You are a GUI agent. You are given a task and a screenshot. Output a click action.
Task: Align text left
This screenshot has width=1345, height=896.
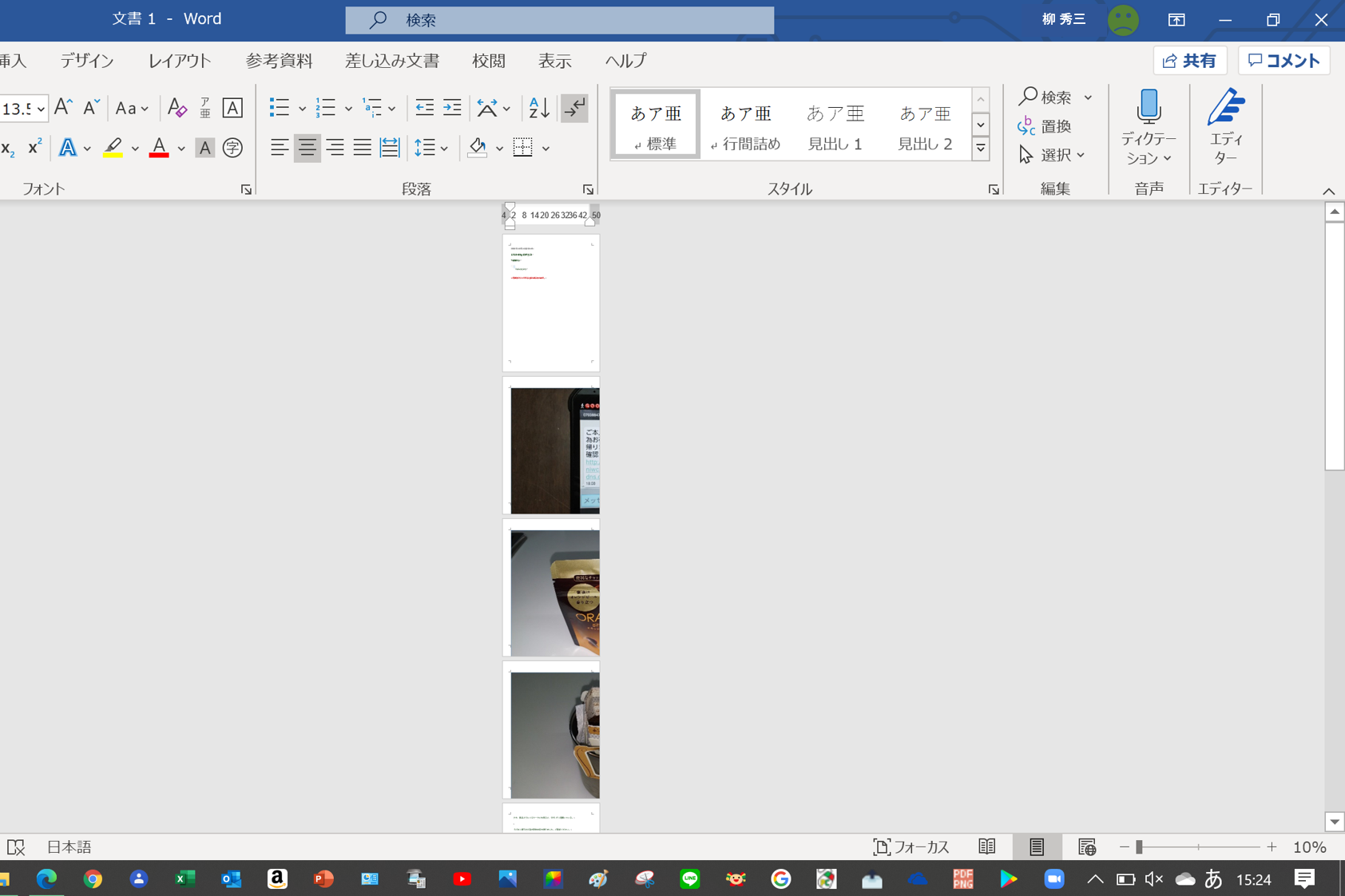point(279,148)
